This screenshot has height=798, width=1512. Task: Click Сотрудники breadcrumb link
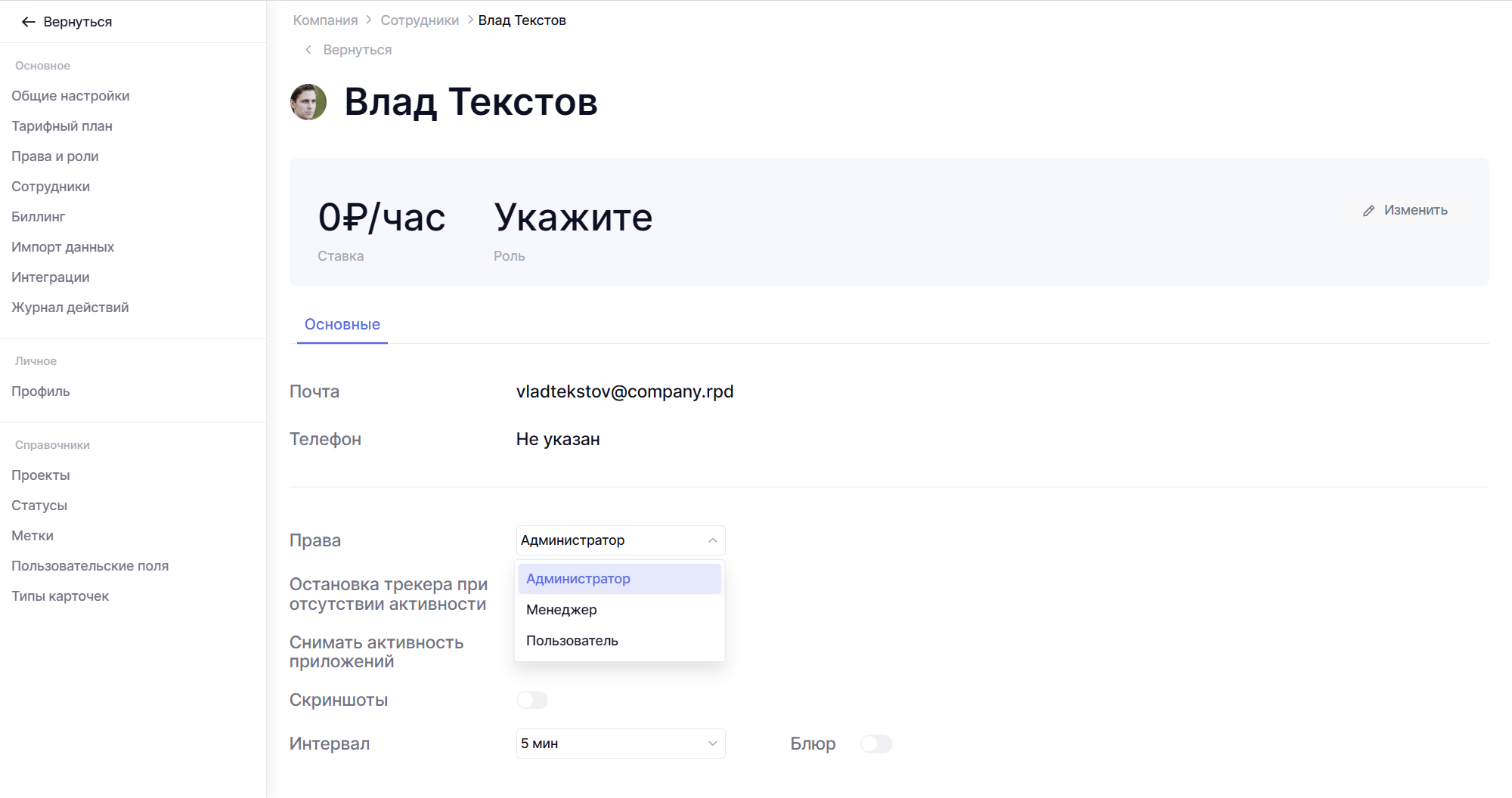420,20
